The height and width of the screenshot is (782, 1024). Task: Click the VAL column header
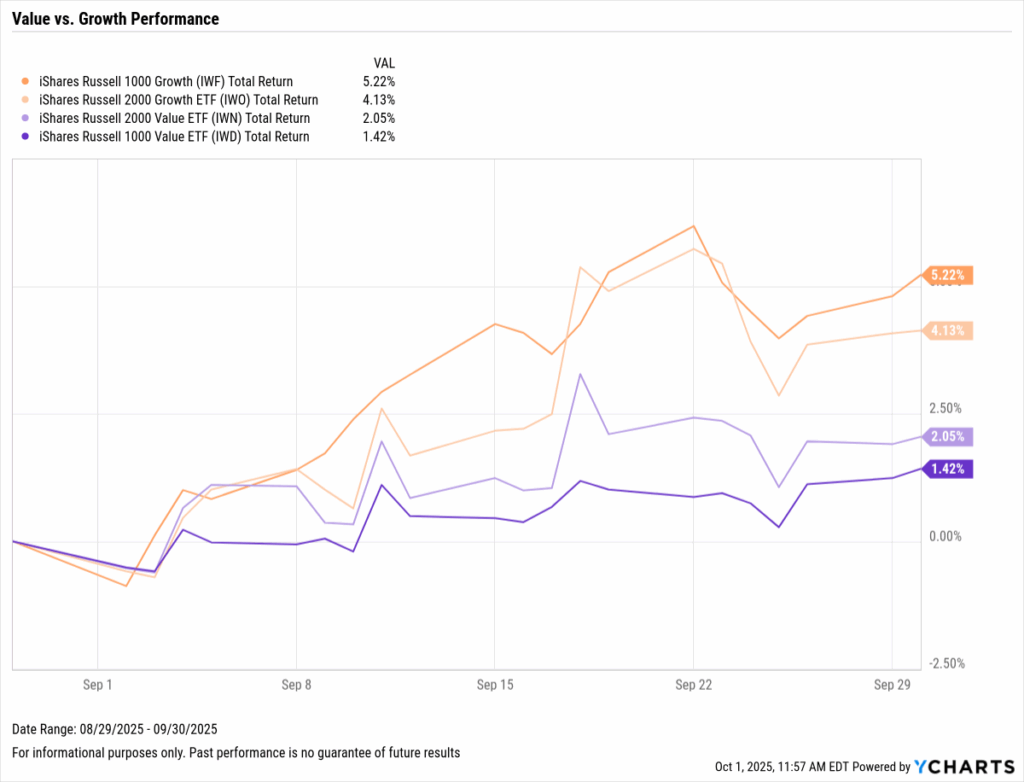point(383,61)
